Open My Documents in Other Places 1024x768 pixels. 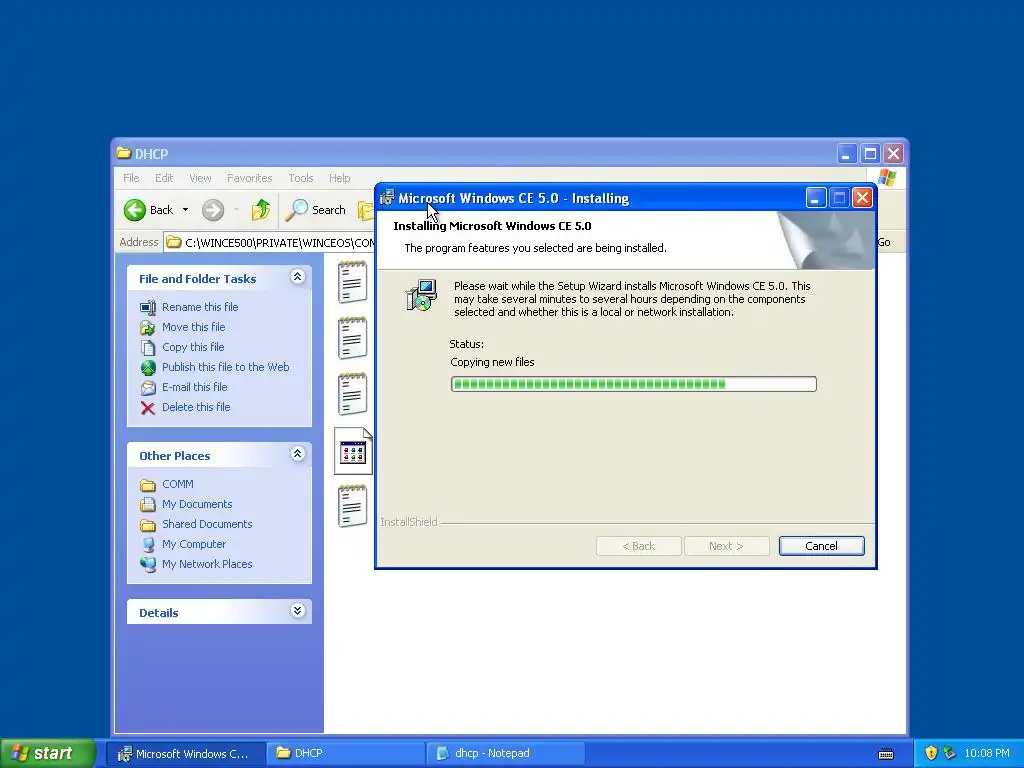coord(197,504)
